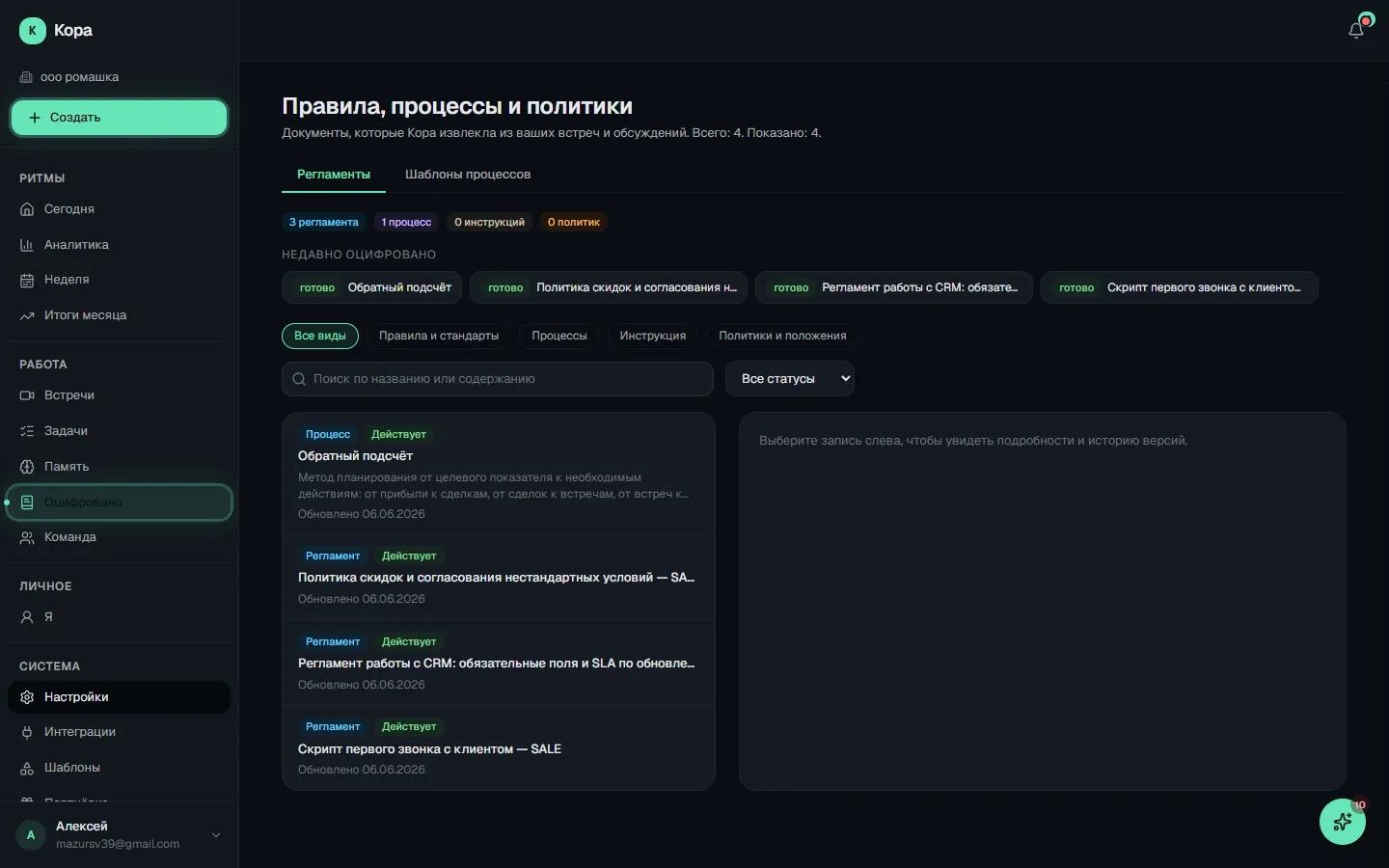The height and width of the screenshot is (868, 1389).
Task: Click the Kora logo icon
Action: (33, 31)
